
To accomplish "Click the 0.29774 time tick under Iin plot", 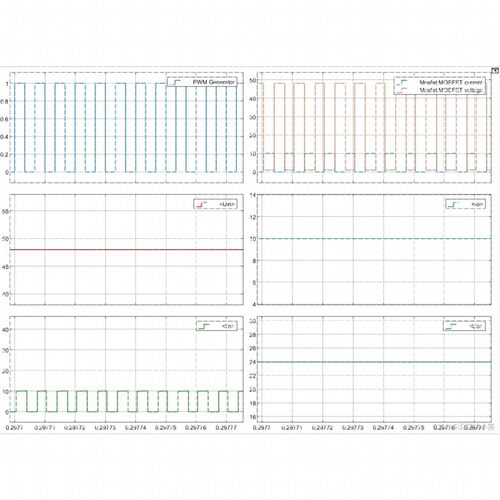I will (x=135, y=427).
